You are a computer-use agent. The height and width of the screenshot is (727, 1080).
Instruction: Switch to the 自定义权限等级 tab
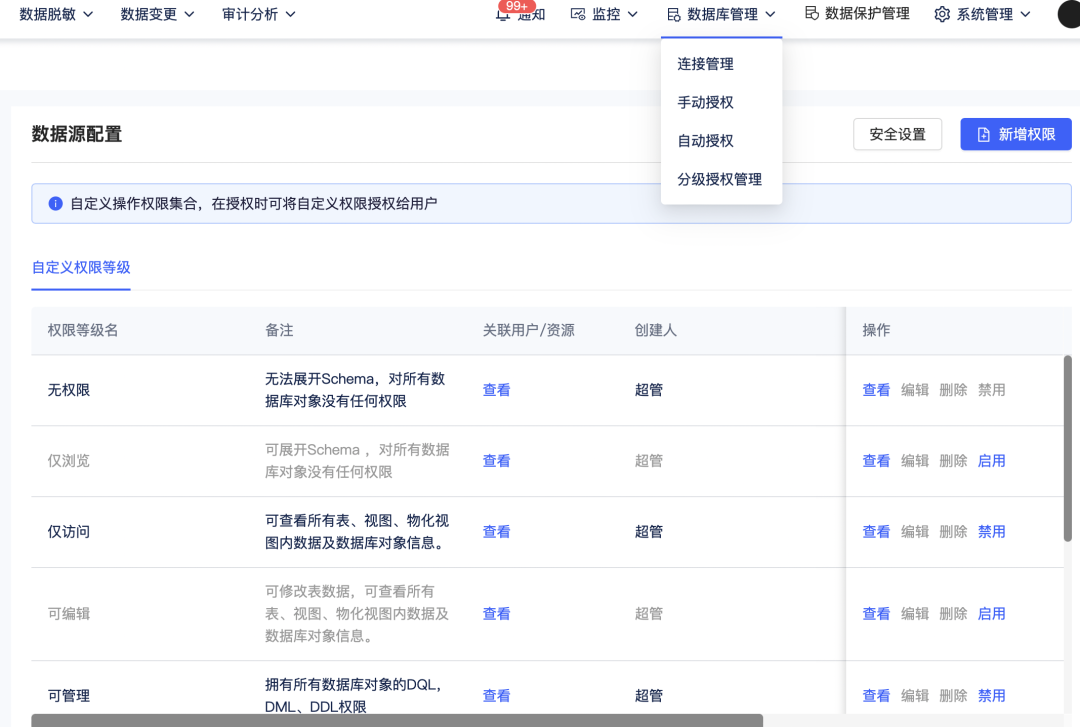(x=80, y=267)
